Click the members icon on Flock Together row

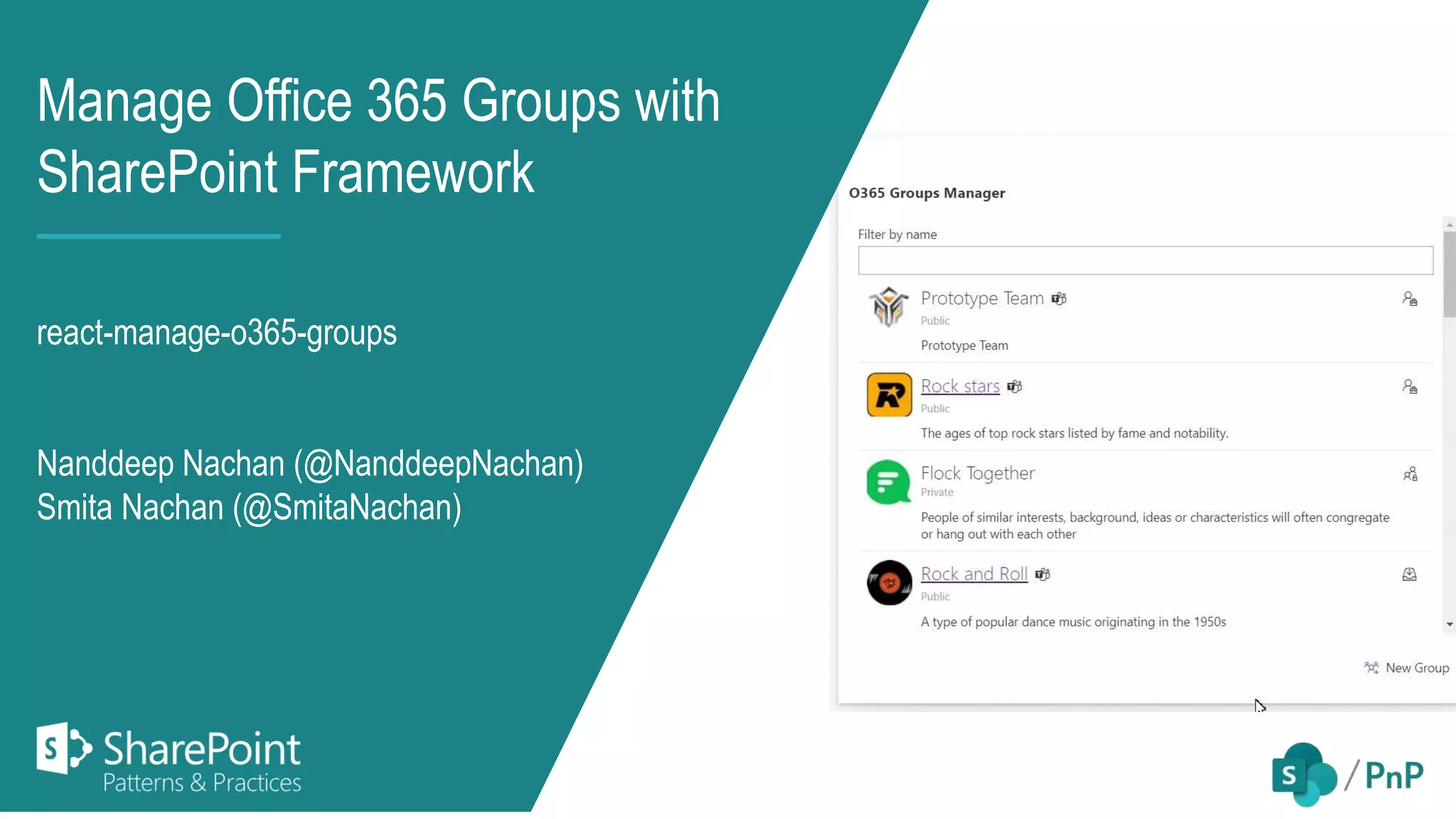pos(1410,474)
